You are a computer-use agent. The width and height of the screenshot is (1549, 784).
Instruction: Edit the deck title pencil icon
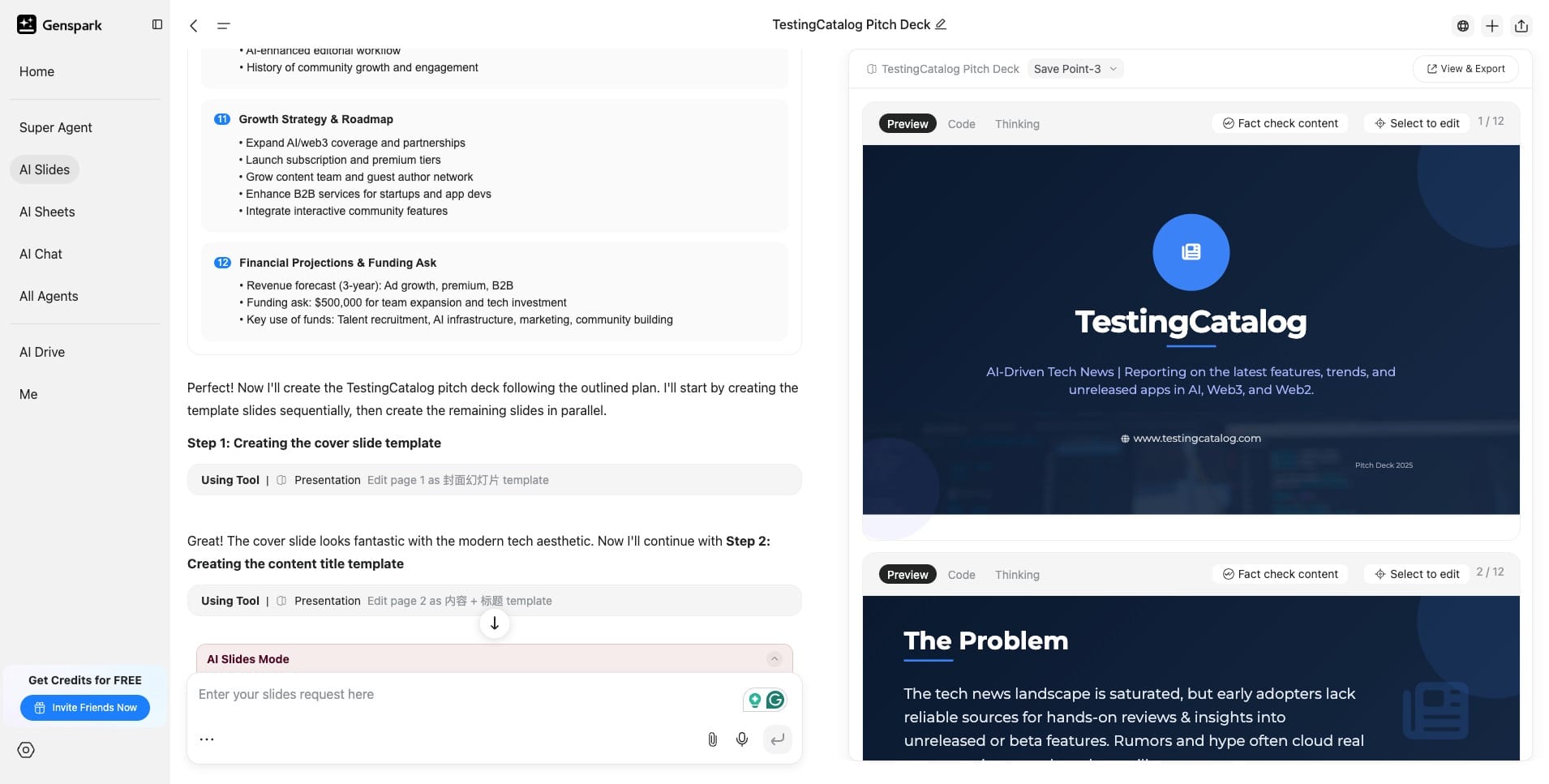[941, 24]
